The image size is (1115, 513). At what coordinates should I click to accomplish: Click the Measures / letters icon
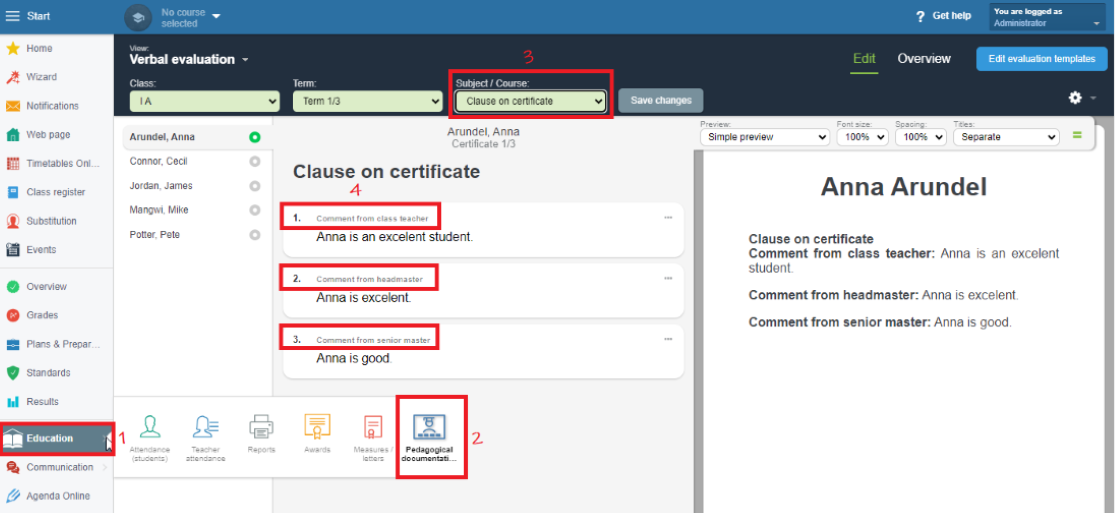tap(373, 426)
